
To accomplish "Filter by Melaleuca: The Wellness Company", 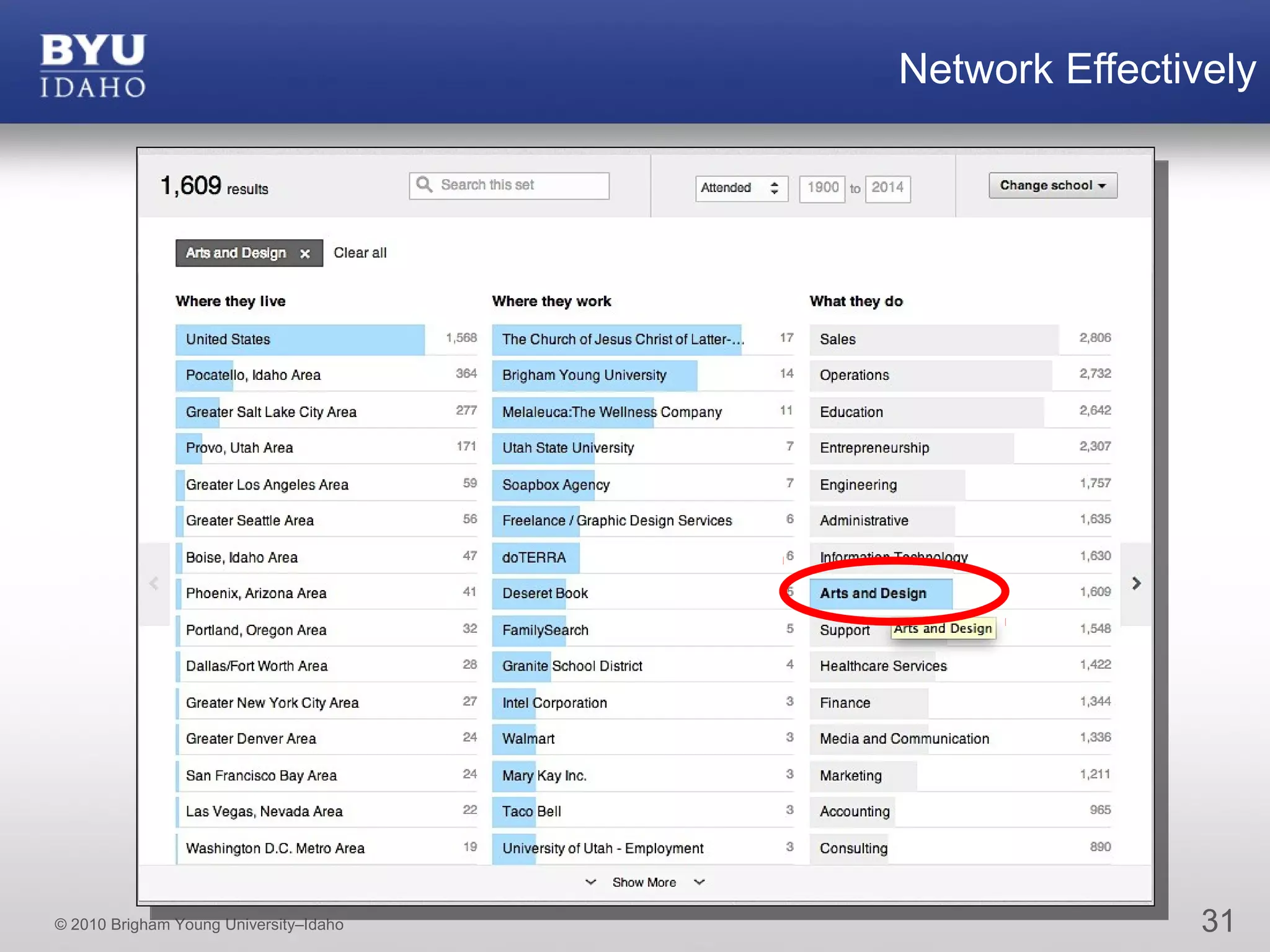I will point(611,412).
